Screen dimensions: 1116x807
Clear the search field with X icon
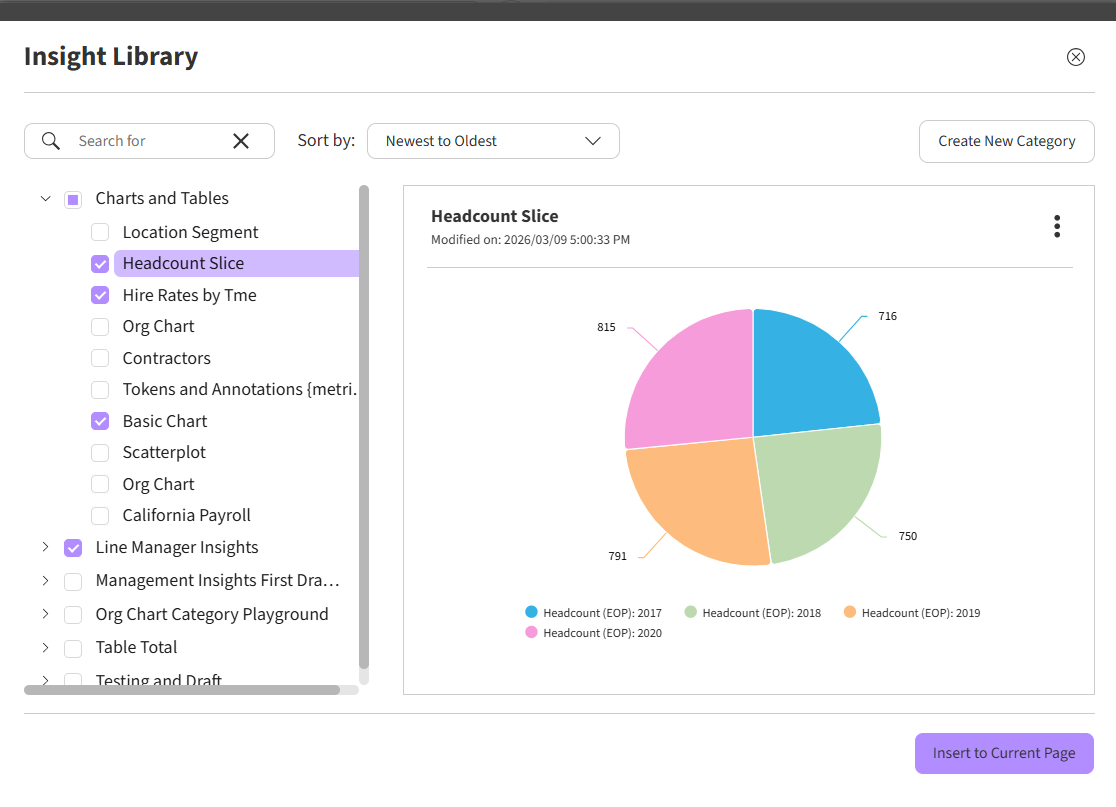coord(241,141)
